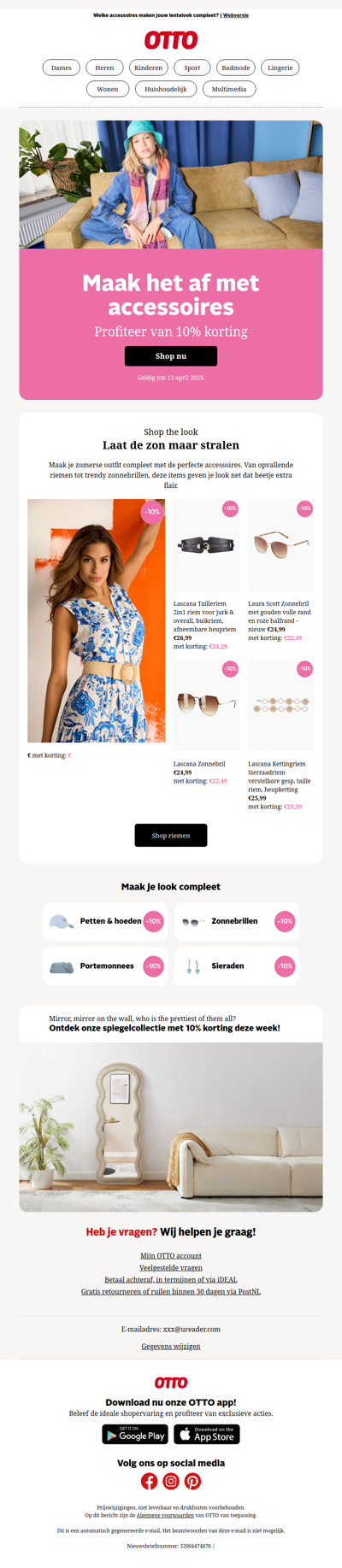Open Petten & hoeden category tile
Viewport: 342px width, 1568px height.
tap(105, 921)
